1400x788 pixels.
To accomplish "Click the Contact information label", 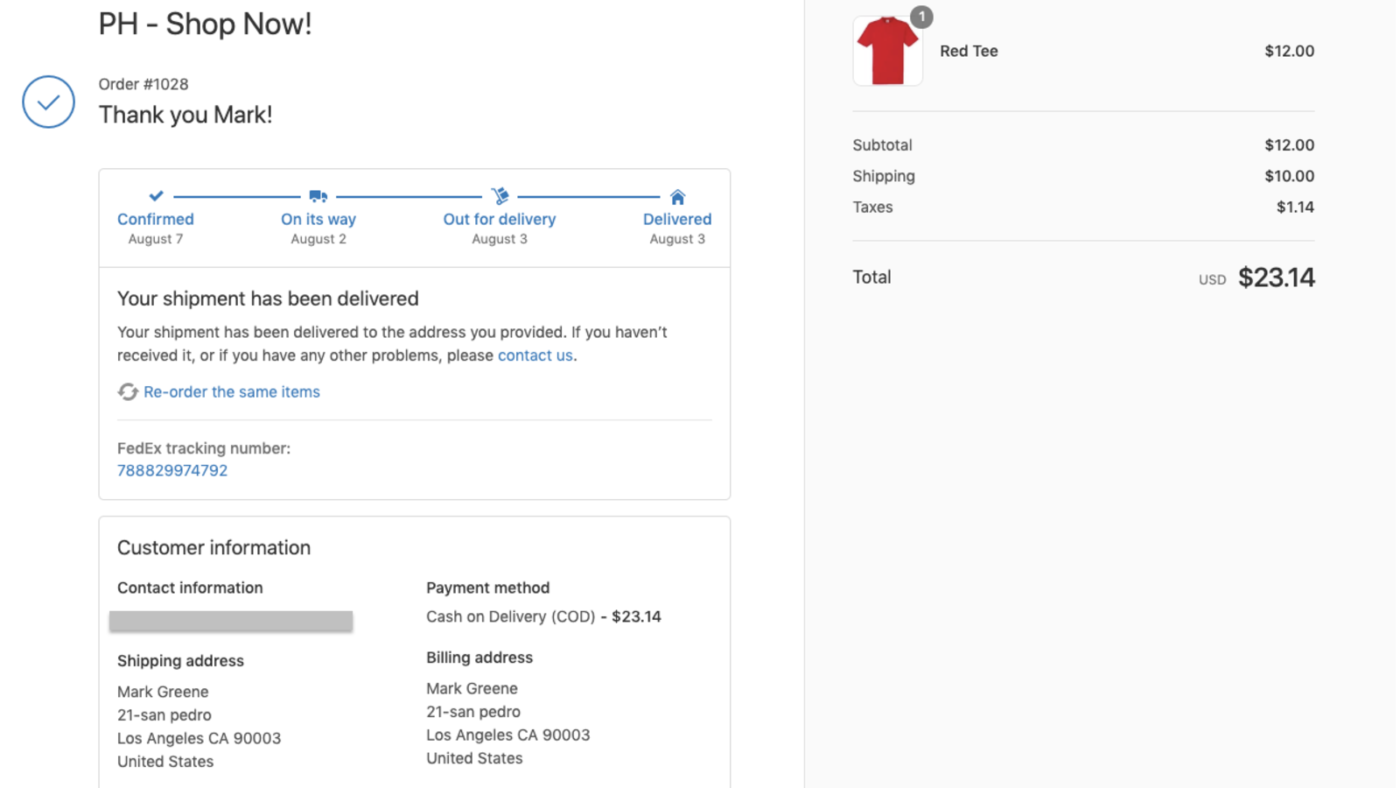I will tap(190, 588).
